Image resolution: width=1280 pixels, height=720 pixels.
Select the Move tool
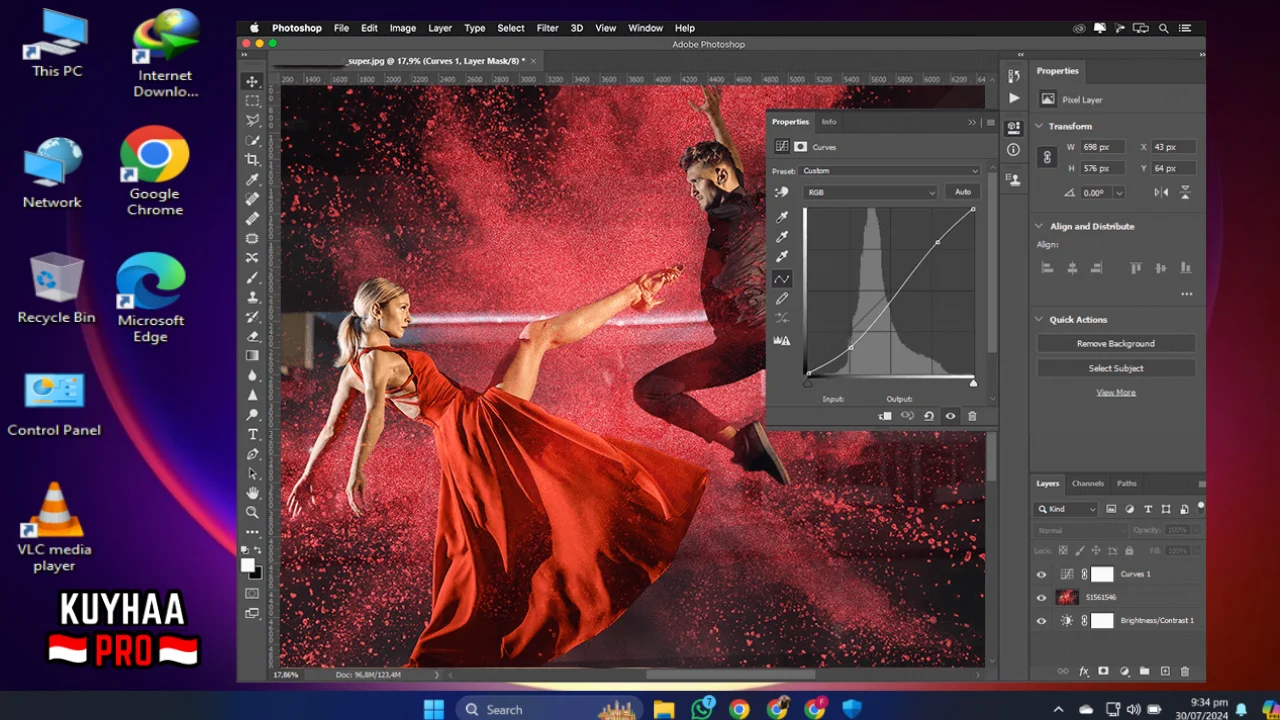coord(253,82)
